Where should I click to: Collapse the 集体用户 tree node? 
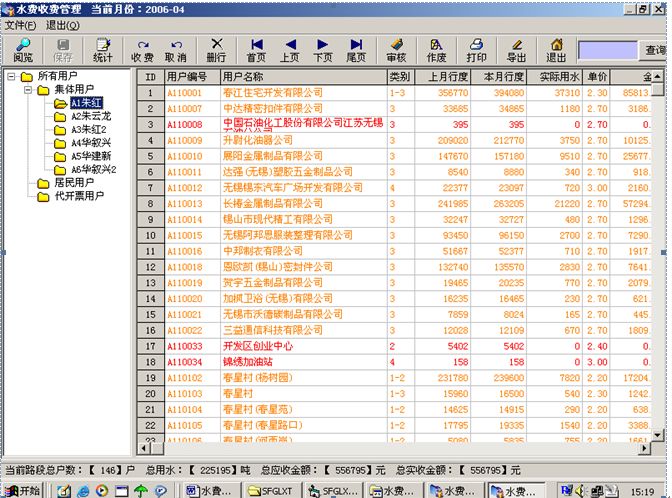point(28,90)
